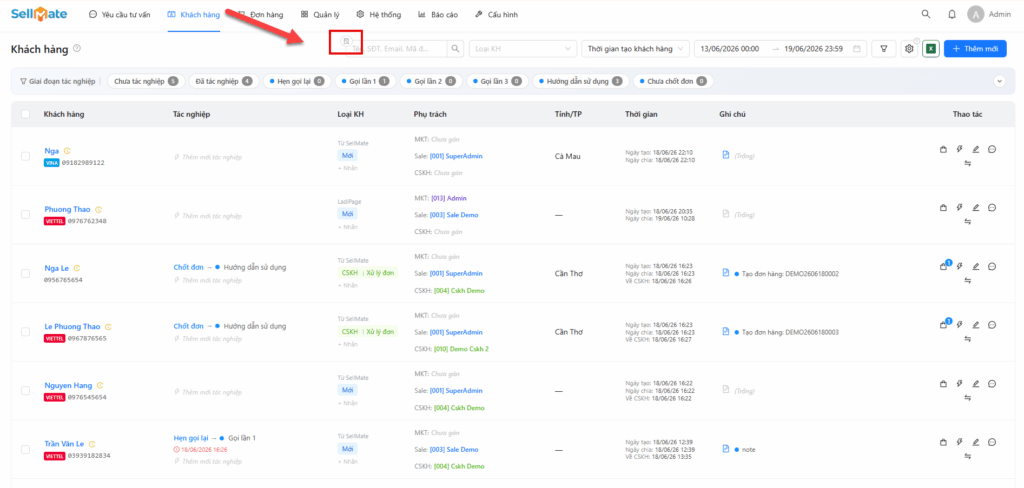Tick the checkbox for Le Phuong Thao row

point(25,332)
